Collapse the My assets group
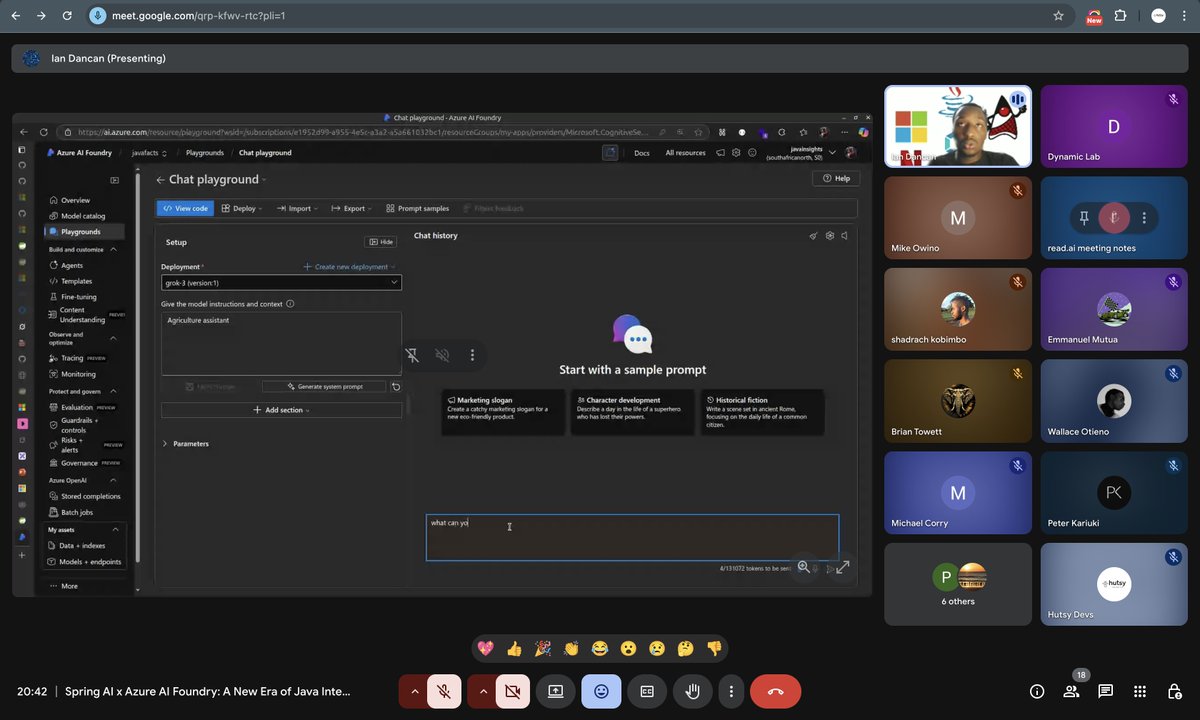 (x=116, y=529)
